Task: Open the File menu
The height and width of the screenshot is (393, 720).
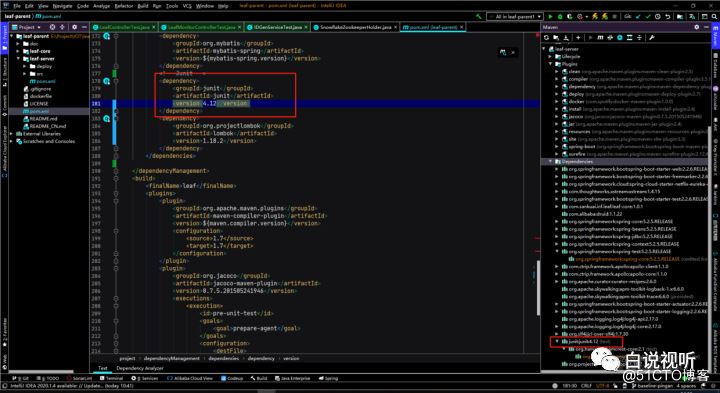Action: pyautogui.click(x=17, y=6)
